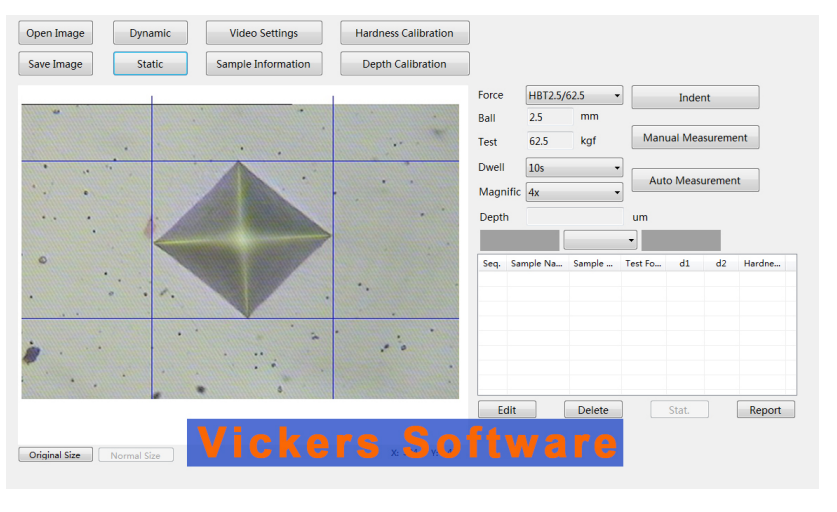
Task: Switch to Dynamic mode
Action: pyautogui.click(x=150, y=33)
